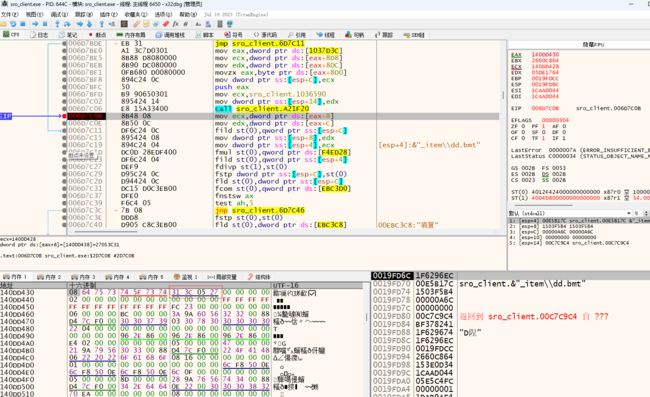Select the EAX register value 14000430

pyautogui.click(x=545, y=54)
